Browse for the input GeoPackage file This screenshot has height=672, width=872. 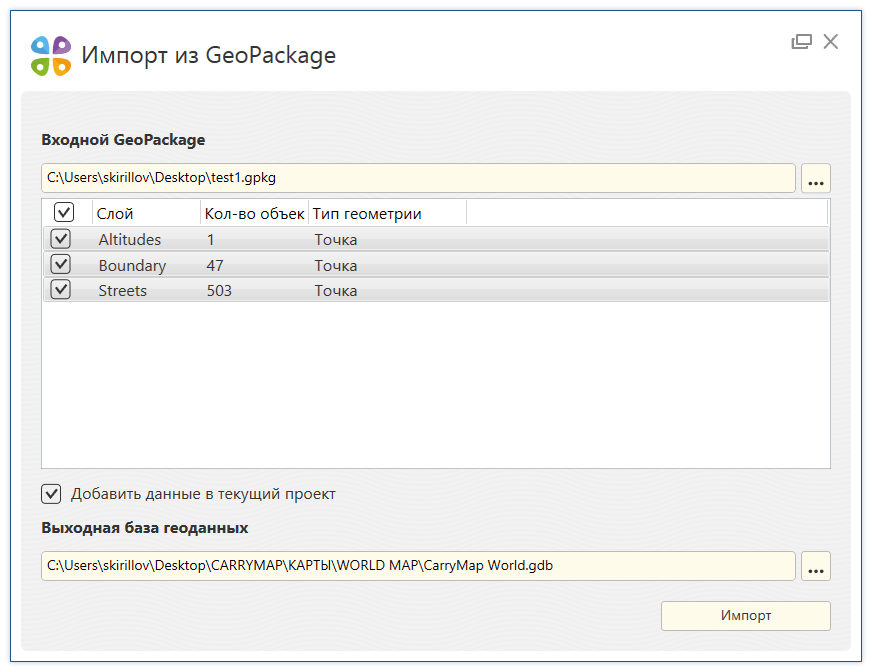pyautogui.click(x=815, y=178)
